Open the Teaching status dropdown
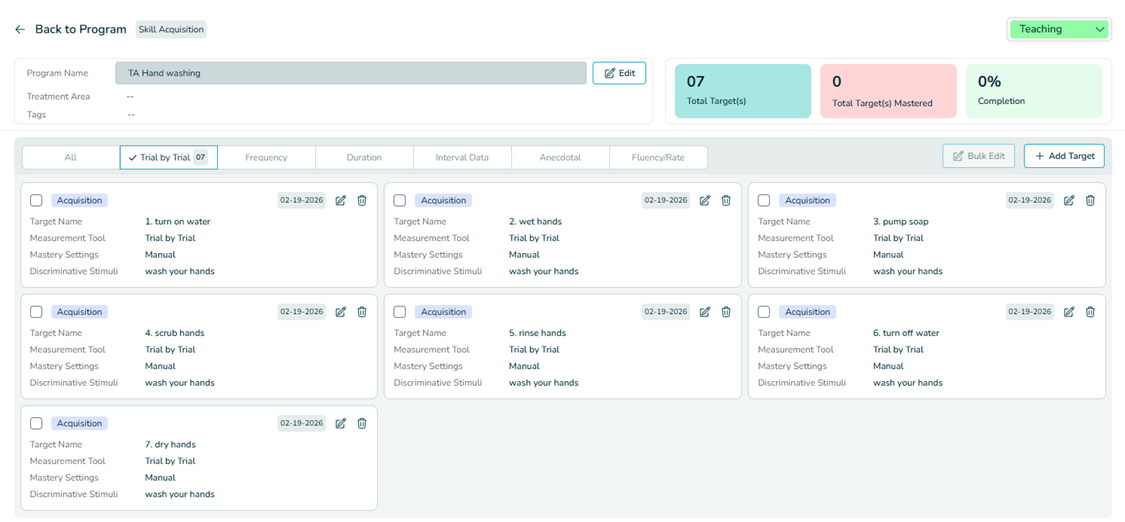1125x522 pixels. [x=1059, y=29]
